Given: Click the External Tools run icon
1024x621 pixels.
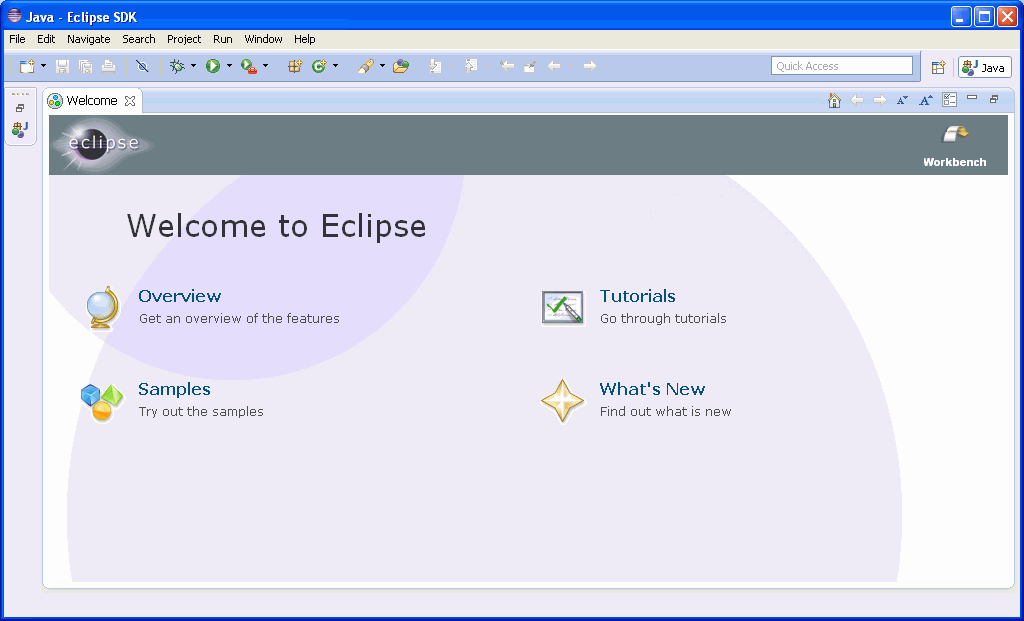Looking at the screenshot, I should [x=249, y=66].
